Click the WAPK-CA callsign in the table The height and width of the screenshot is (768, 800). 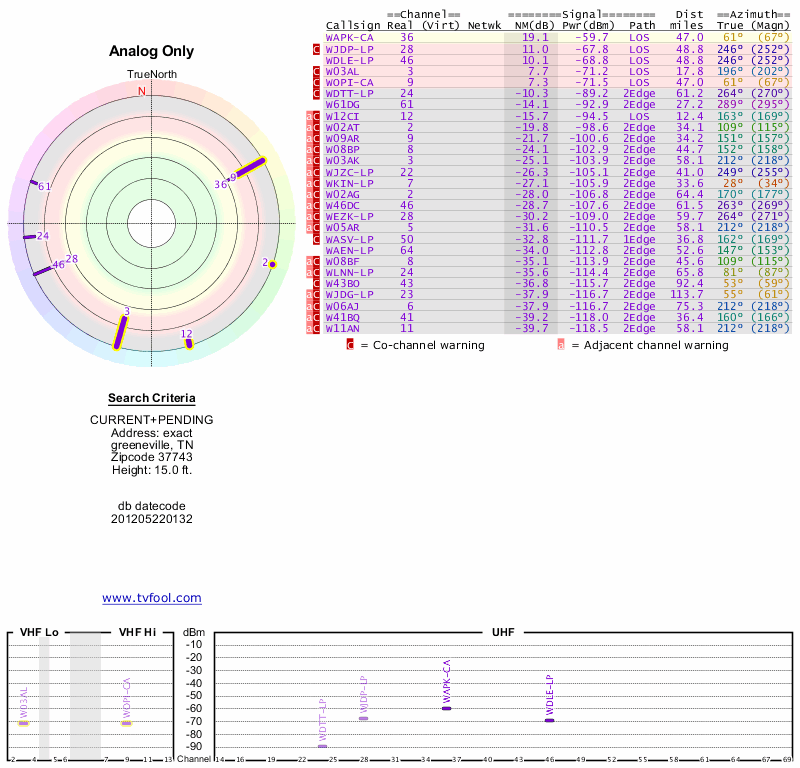coord(349,37)
